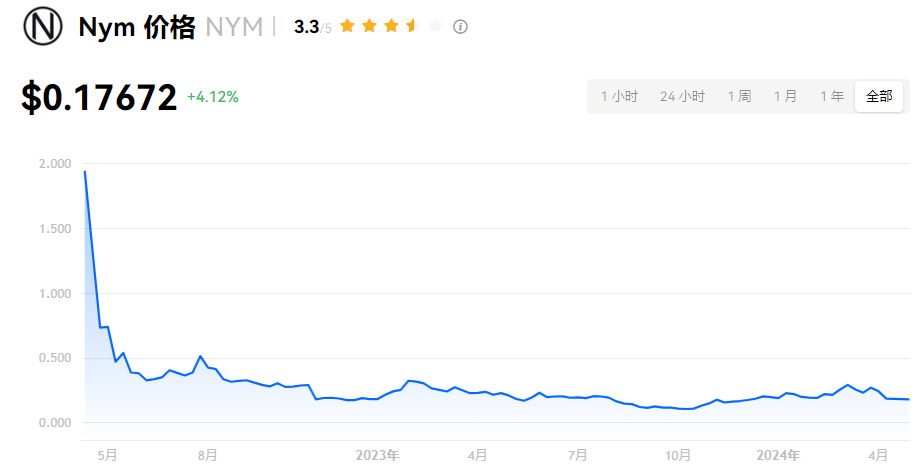This screenshot has height=467, width=916.
Task: Select the 1小时 time range
Action: [x=619, y=97]
